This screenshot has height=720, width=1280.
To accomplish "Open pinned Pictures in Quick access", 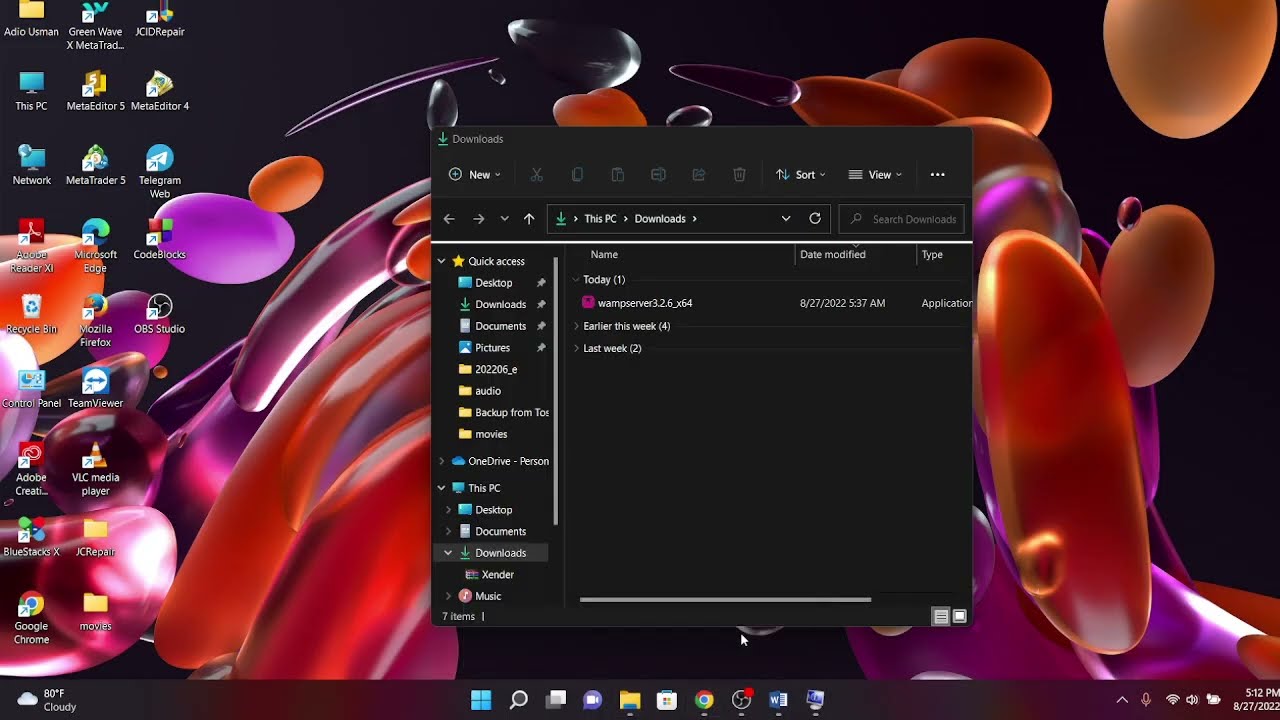I will pos(492,348).
